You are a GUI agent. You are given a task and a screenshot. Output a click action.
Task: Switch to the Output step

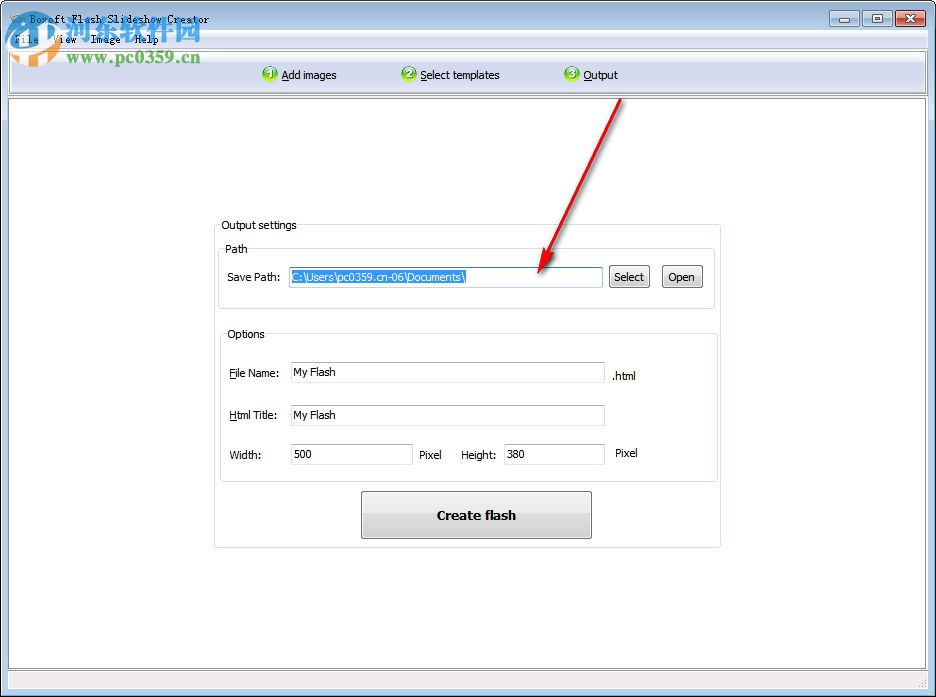(601, 74)
